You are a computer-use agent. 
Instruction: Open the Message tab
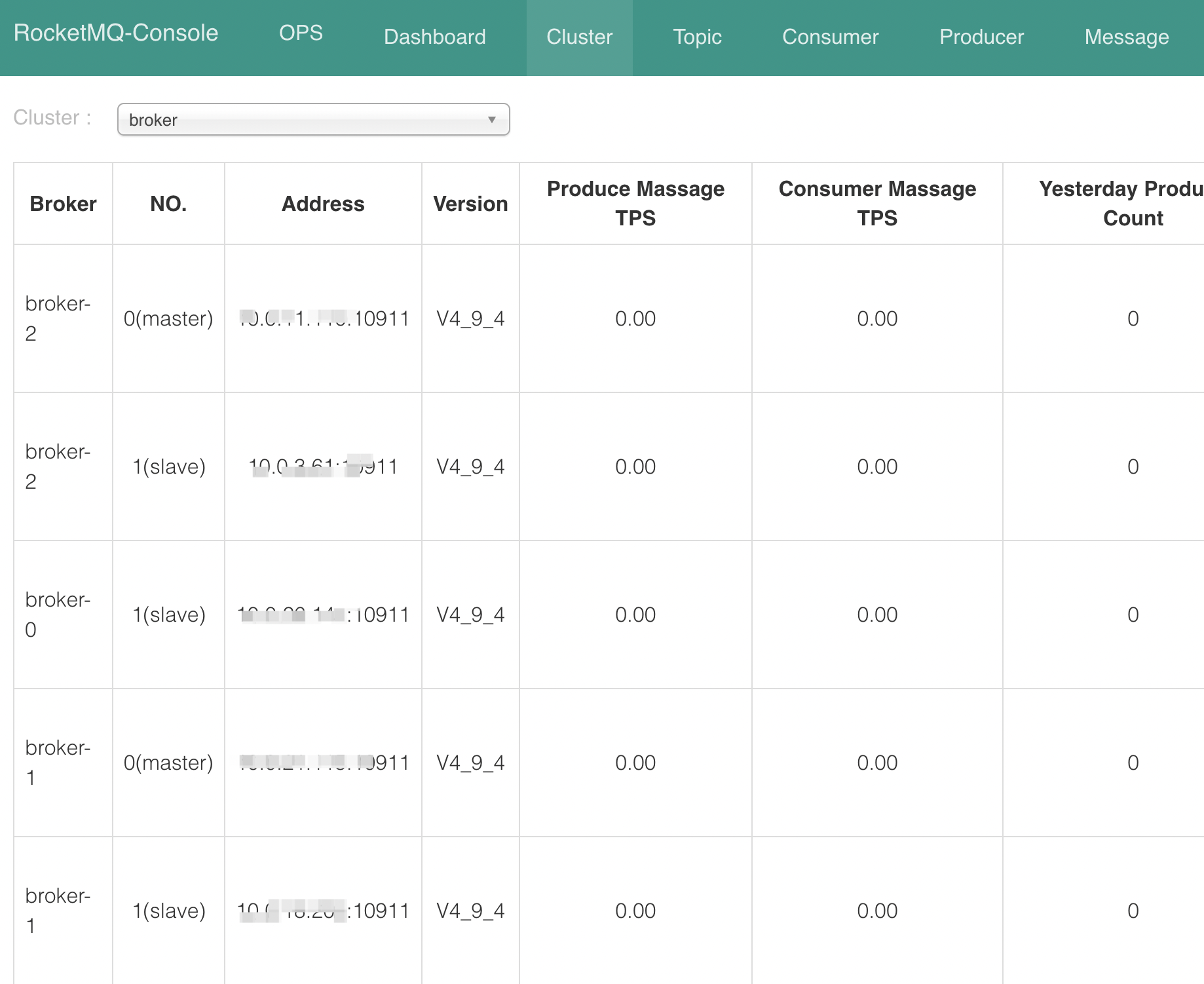coord(1127,37)
